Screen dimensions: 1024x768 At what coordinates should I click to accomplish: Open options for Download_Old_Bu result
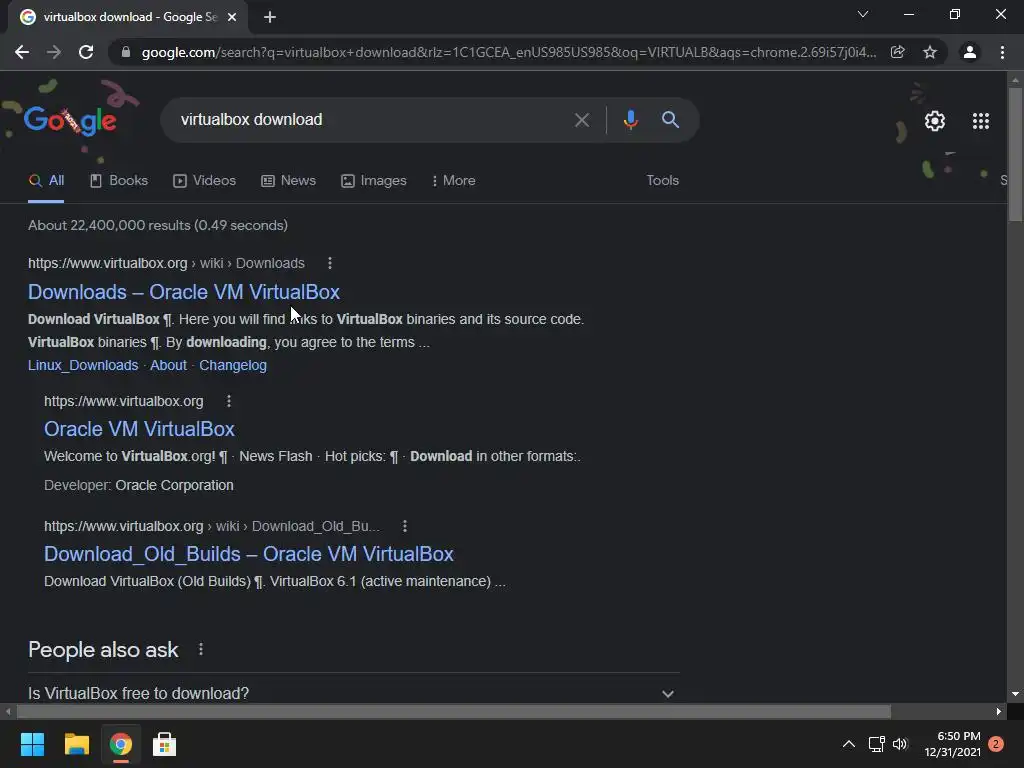point(405,526)
